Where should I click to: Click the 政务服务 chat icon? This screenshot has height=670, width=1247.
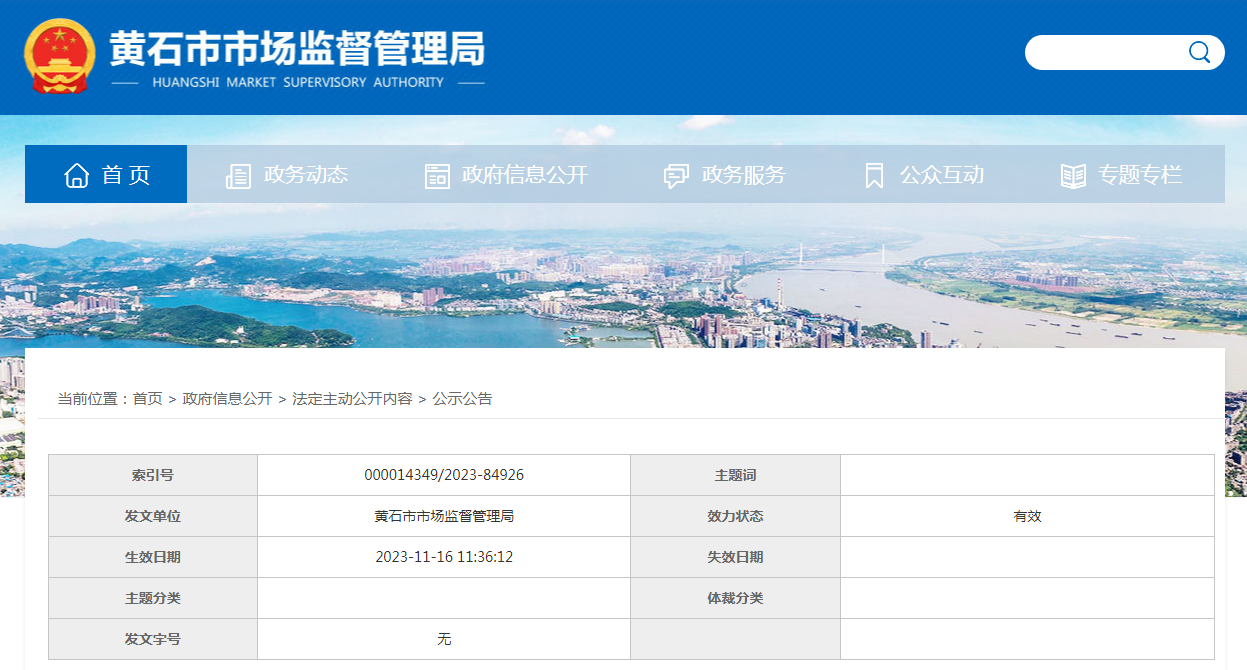tap(676, 176)
